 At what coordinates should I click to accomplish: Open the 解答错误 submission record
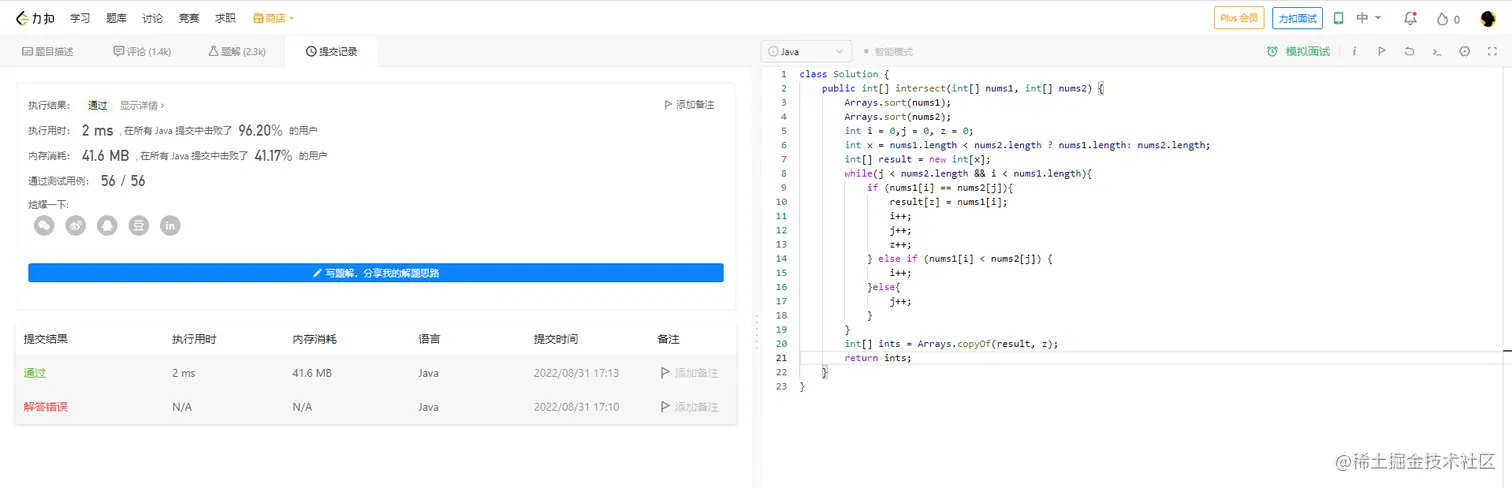(x=46, y=407)
